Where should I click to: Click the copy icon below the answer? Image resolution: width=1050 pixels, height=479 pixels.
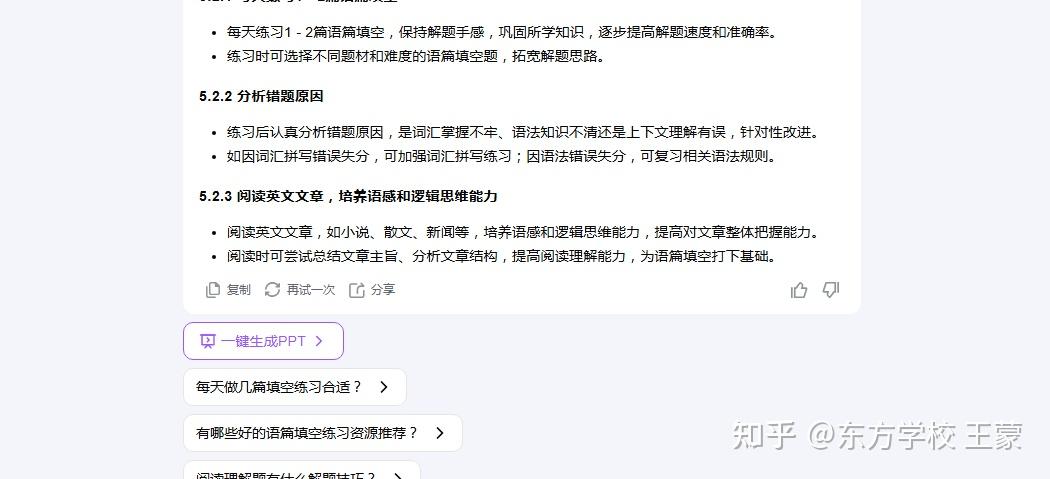212,289
